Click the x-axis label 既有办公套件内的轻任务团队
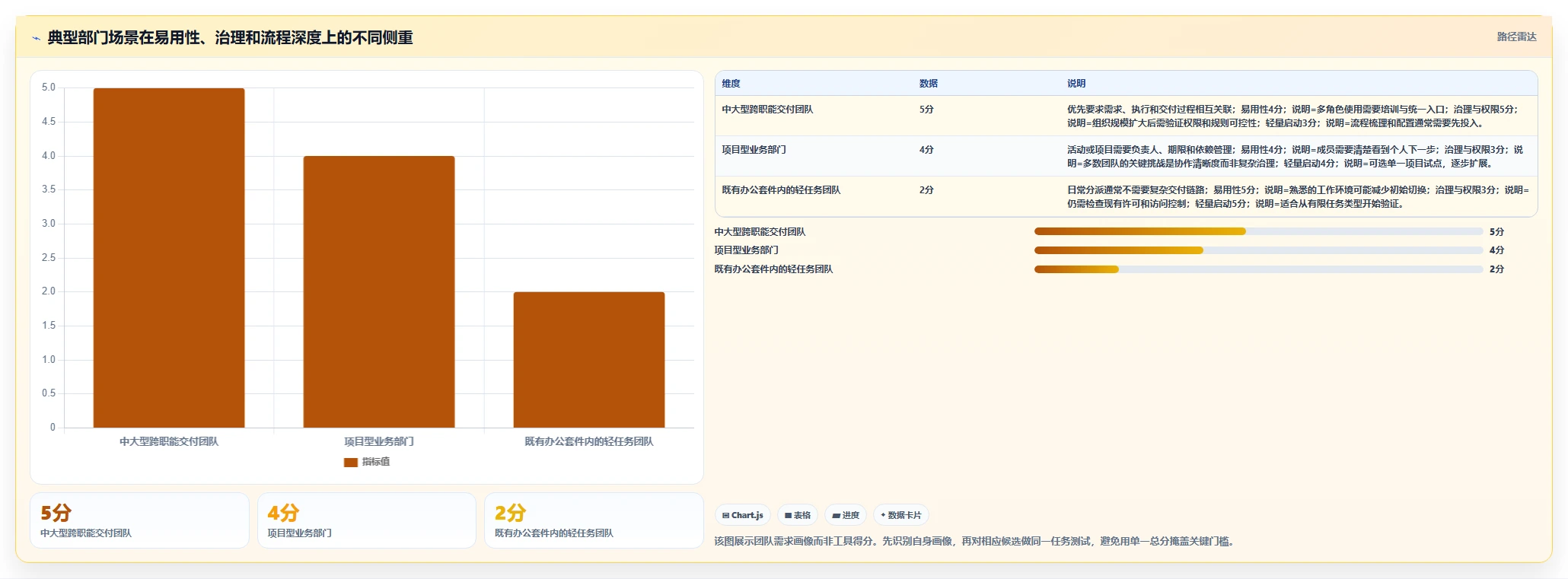 [x=589, y=441]
